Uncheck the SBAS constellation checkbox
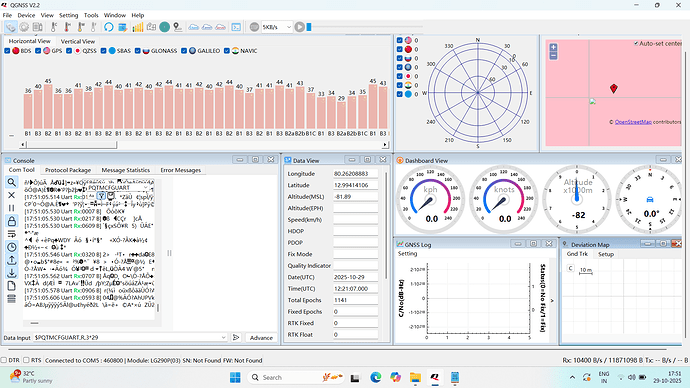 (103, 51)
